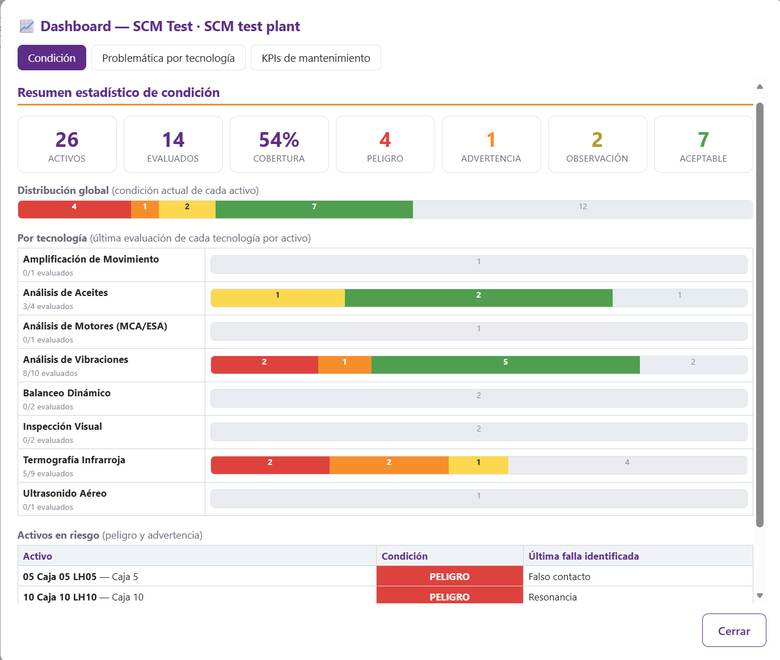Select the 4 Peligro card

click(385, 145)
